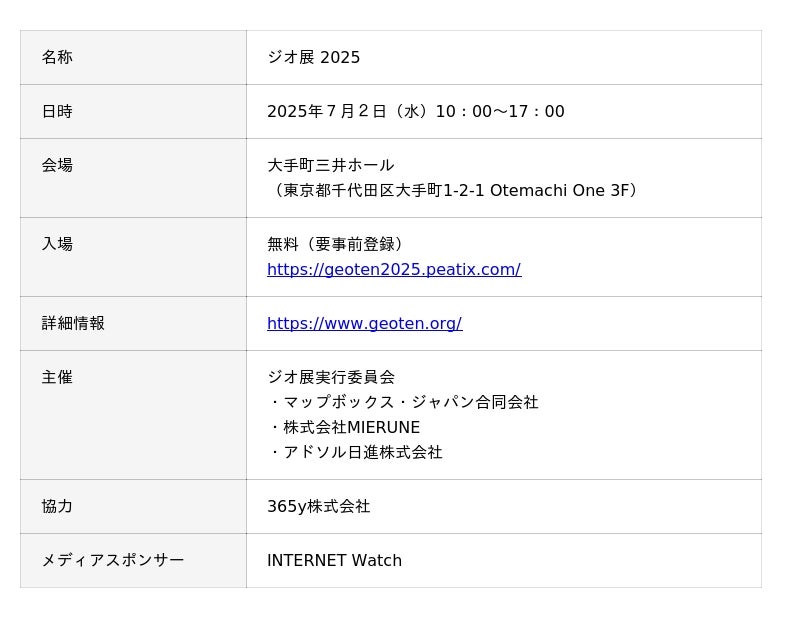Viewport: 800px width, 618px height.
Task: Click the 365y株式会社 cooperation text
Action: (x=318, y=507)
